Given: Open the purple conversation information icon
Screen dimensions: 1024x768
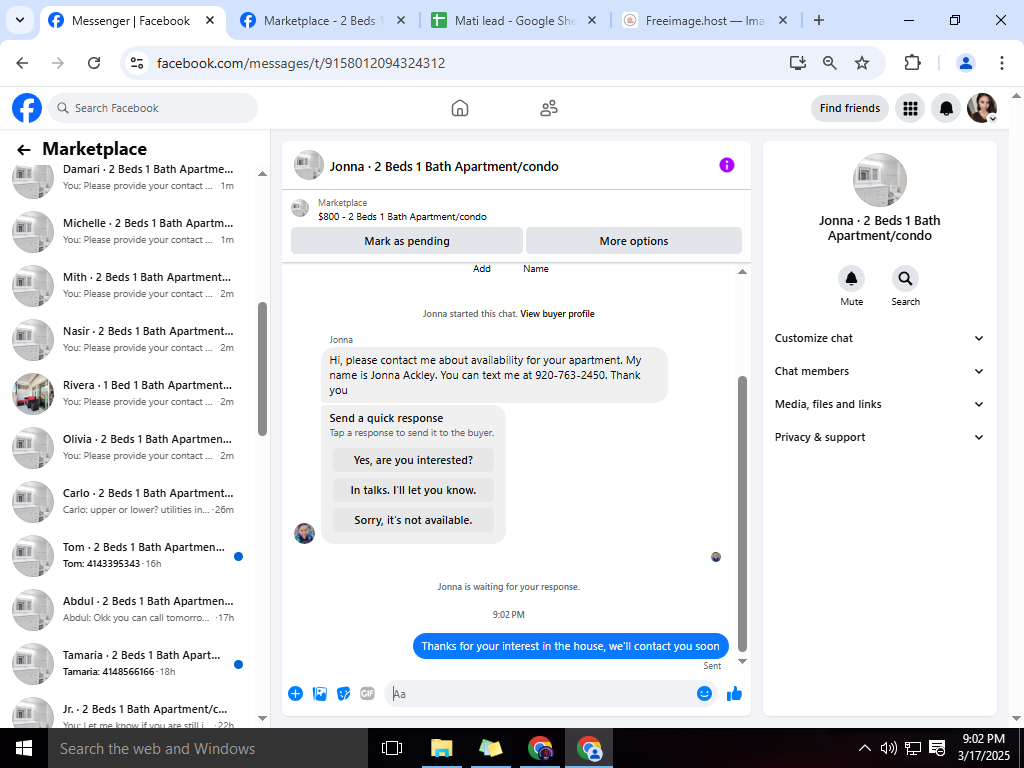Looking at the screenshot, I should (x=726, y=165).
